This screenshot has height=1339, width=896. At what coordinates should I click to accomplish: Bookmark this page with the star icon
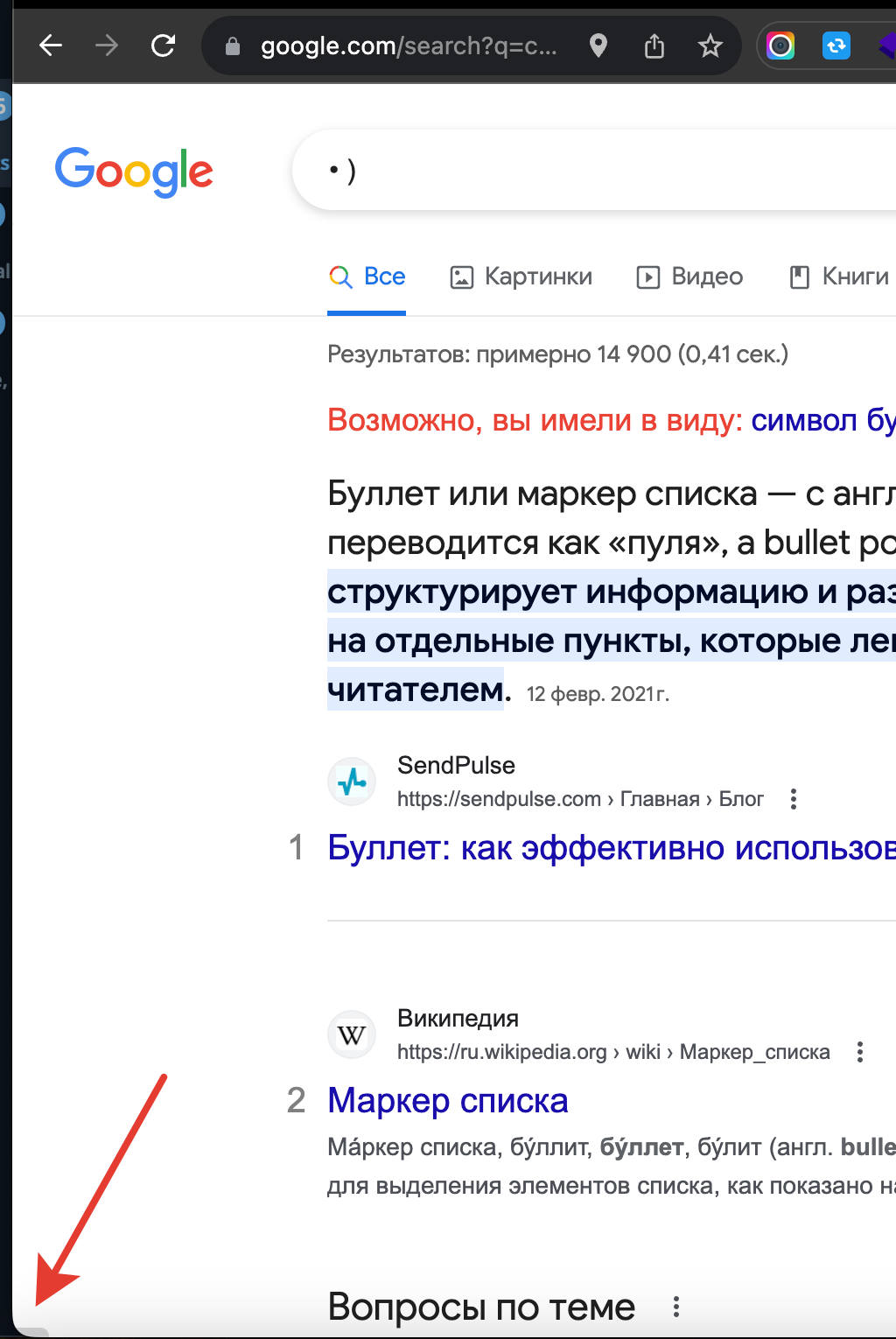coord(710,46)
